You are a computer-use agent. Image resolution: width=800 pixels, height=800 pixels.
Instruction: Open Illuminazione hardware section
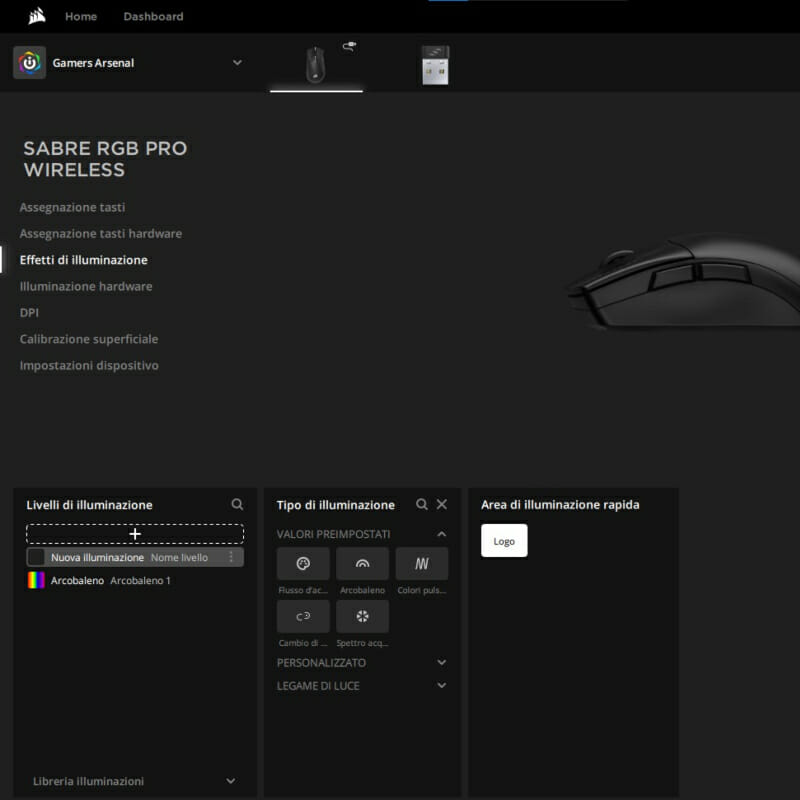[86, 287]
